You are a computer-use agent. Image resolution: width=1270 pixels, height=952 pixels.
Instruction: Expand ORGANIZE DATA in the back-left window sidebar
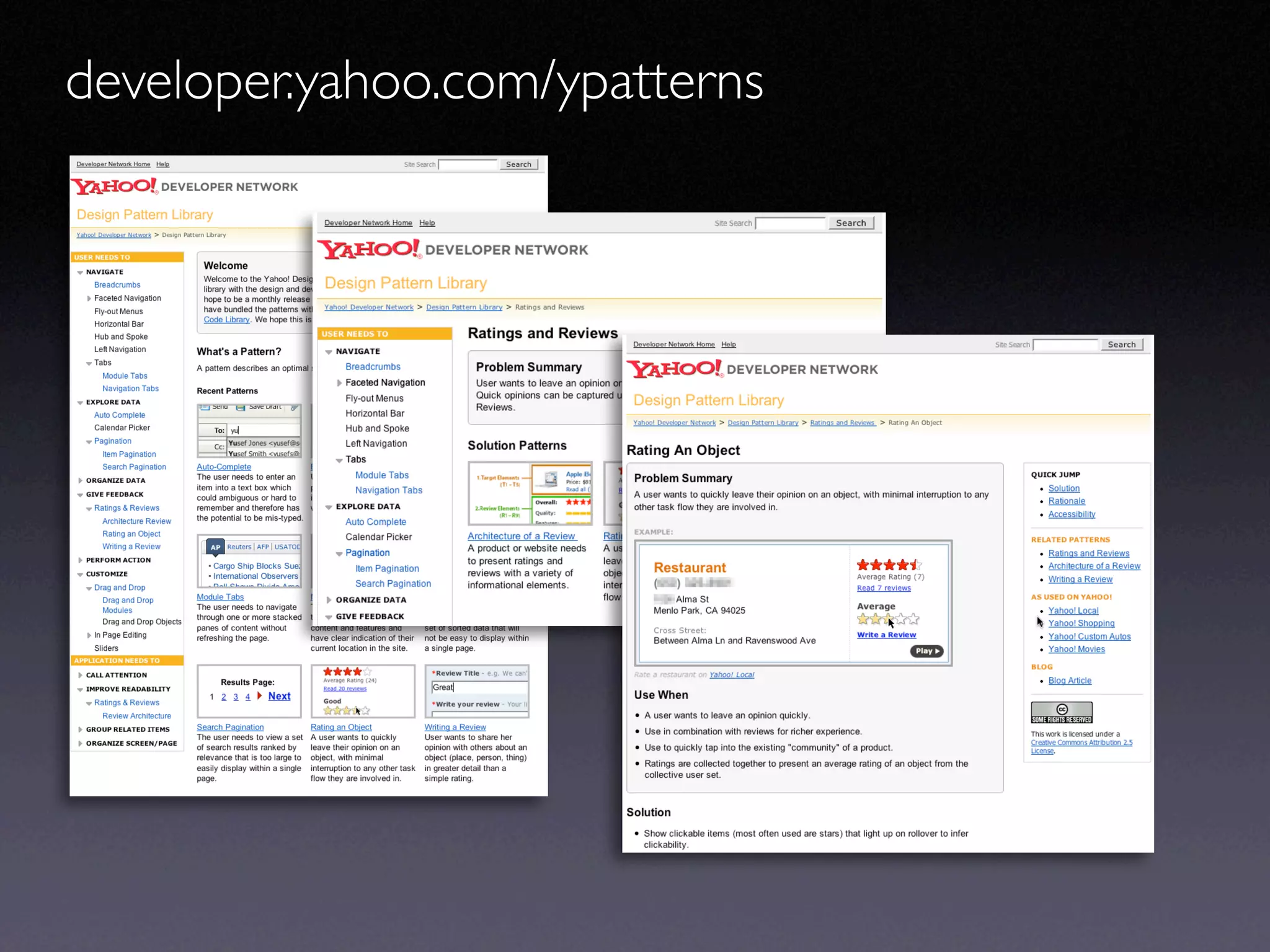click(80, 480)
